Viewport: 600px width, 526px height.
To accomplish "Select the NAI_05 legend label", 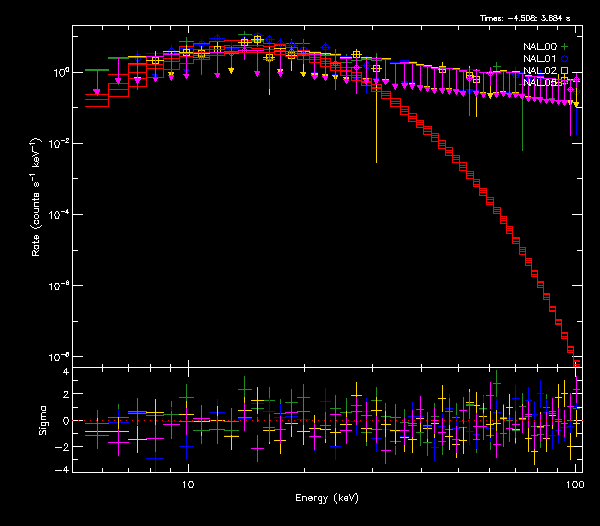I will point(539,82).
